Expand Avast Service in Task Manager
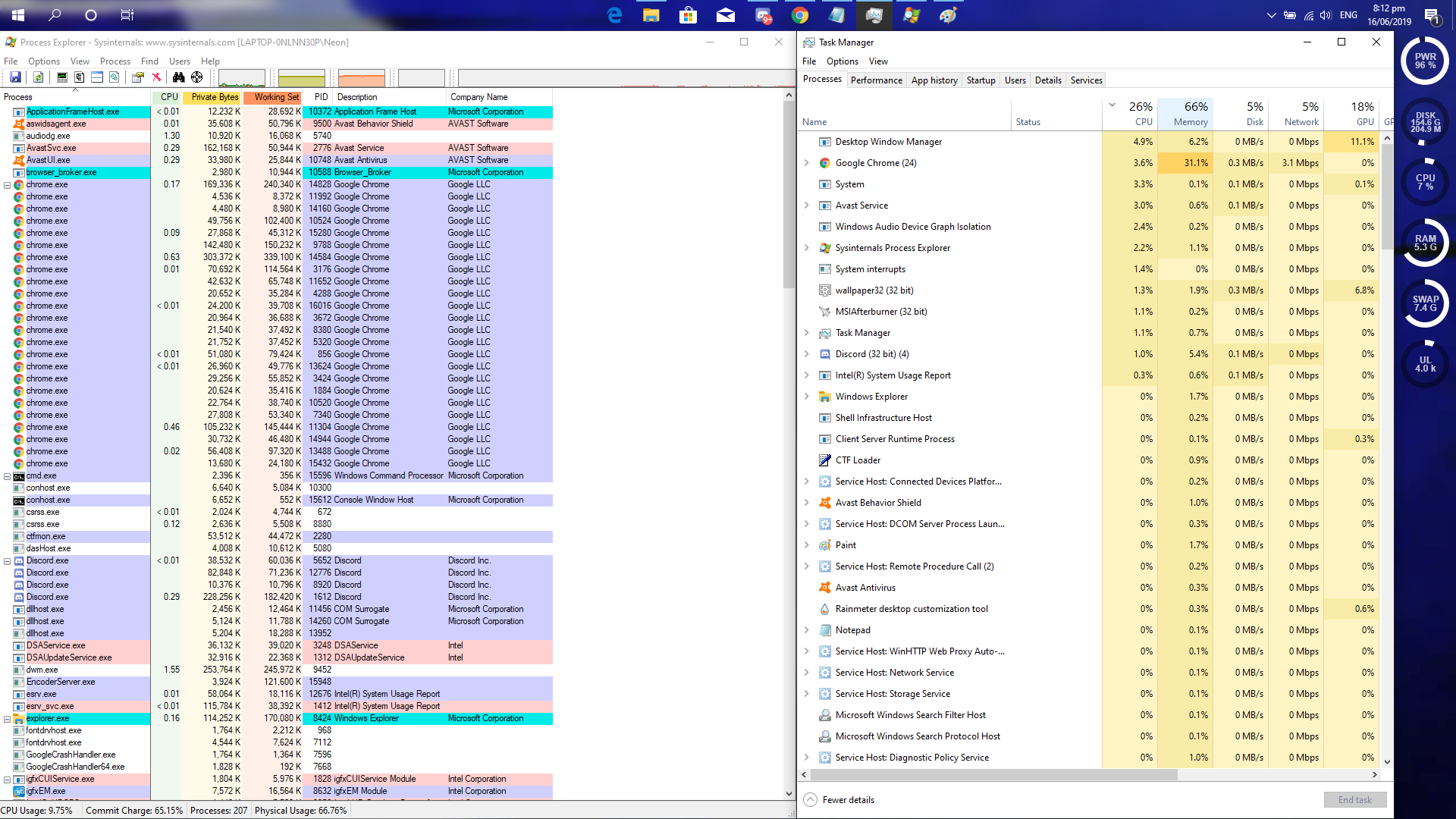 [806, 206]
